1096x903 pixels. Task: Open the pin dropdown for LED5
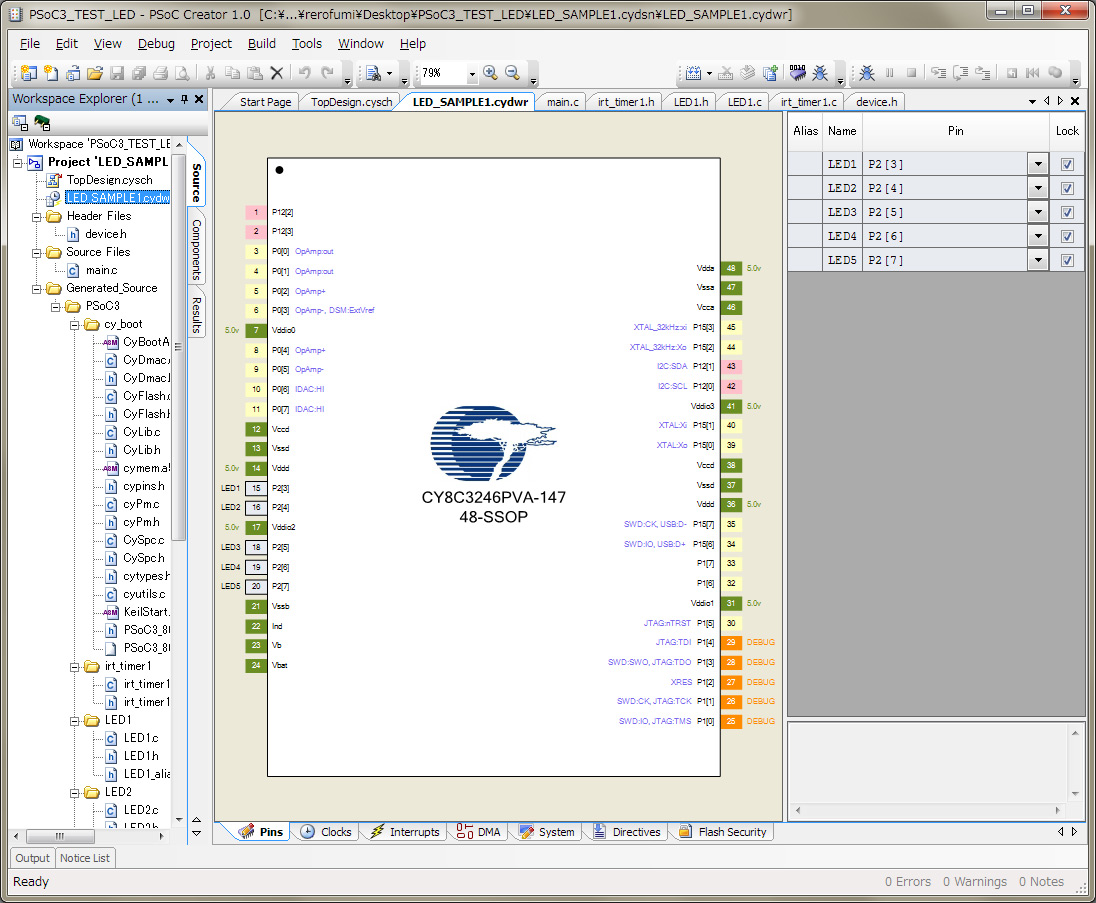point(1038,260)
